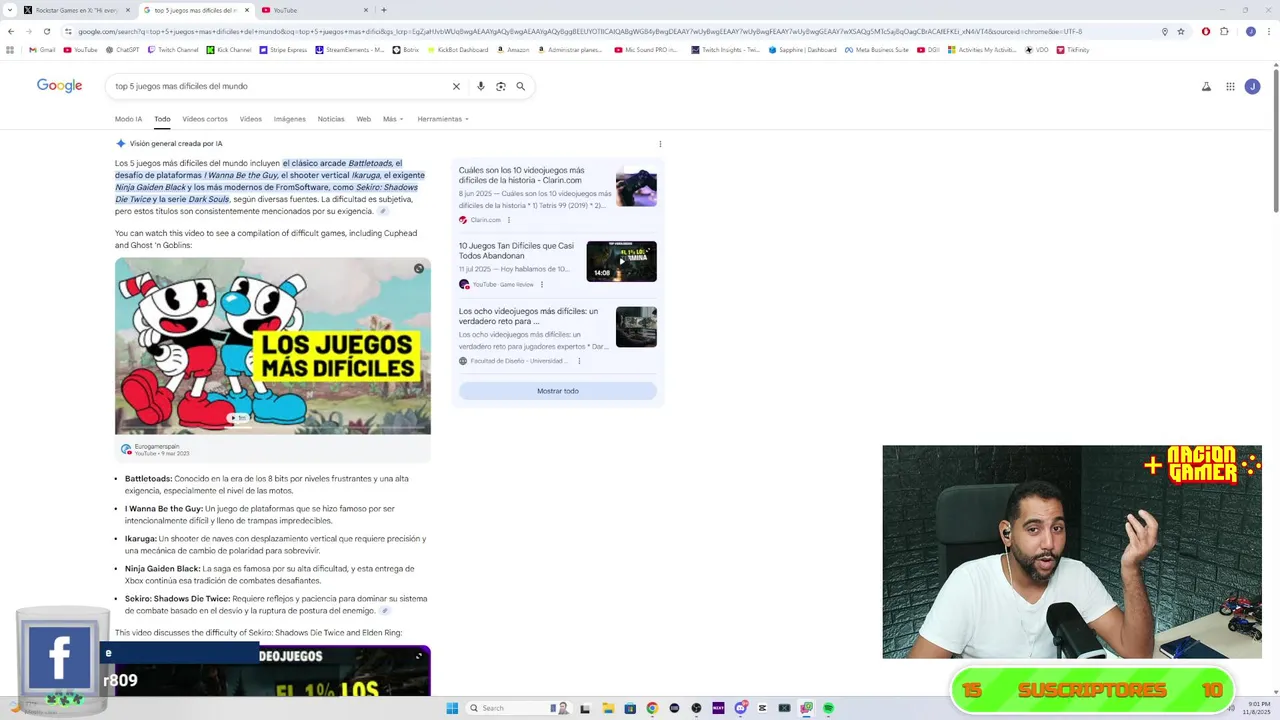This screenshot has height=720, width=1280.
Task: Open three-dot menu for the Game Review source
Action: point(541,285)
